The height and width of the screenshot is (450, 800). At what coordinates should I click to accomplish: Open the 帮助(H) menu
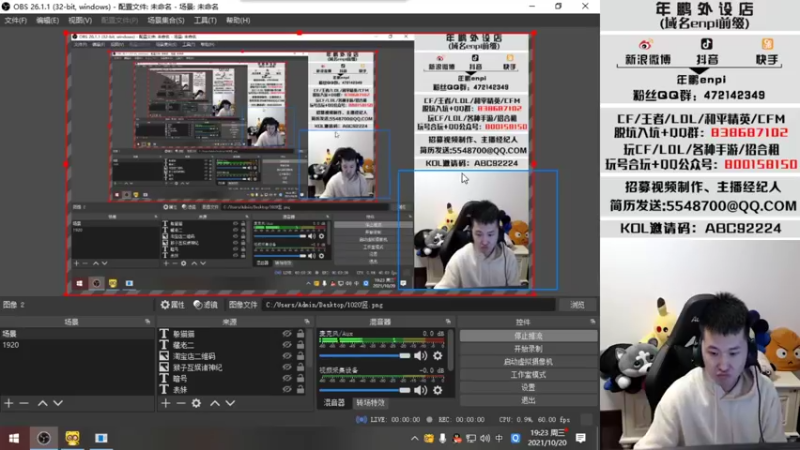pyautogui.click(x=238, y=20)
